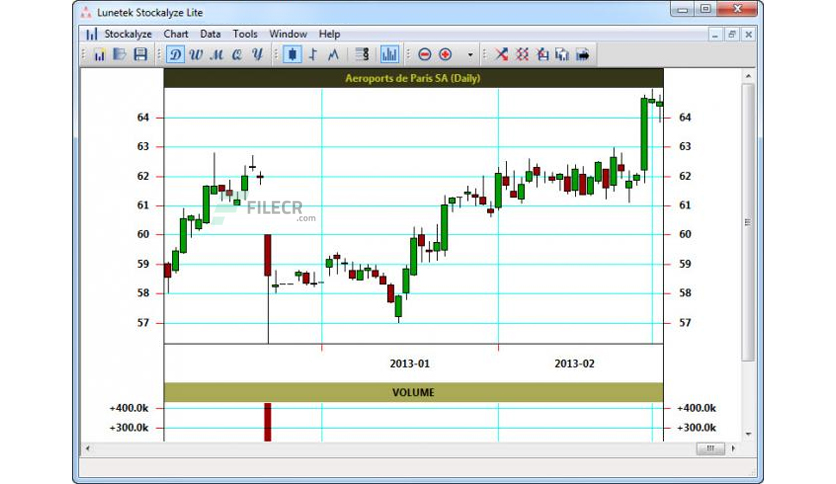The height and width of the screenshot is (484, 836).
Task: Switch to Yearly period (Y) button
Action: (258, 54)
